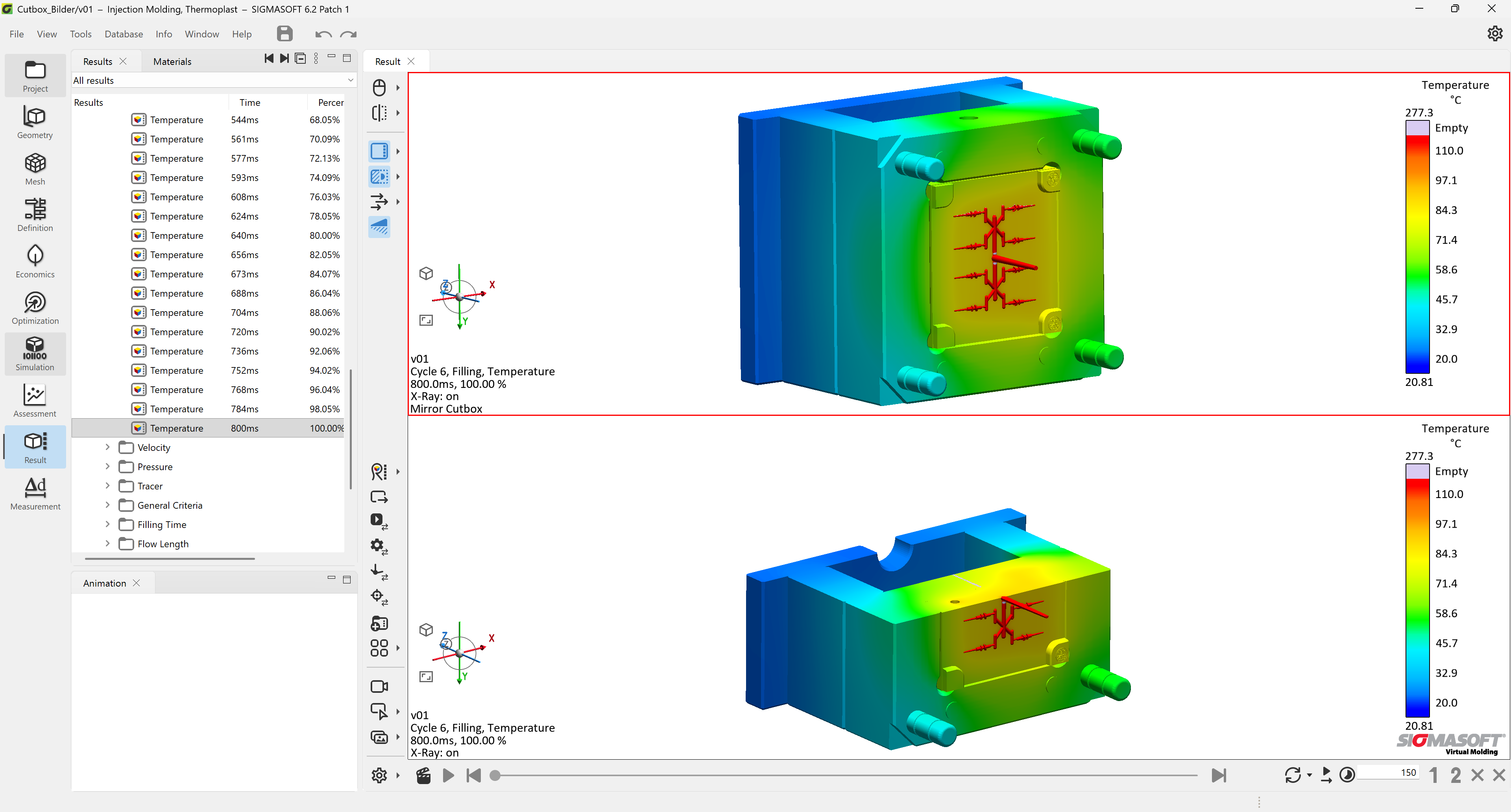1511x812 pixels.
Task: Jump to the last animation frame
Action: (x=1219, y=776)
